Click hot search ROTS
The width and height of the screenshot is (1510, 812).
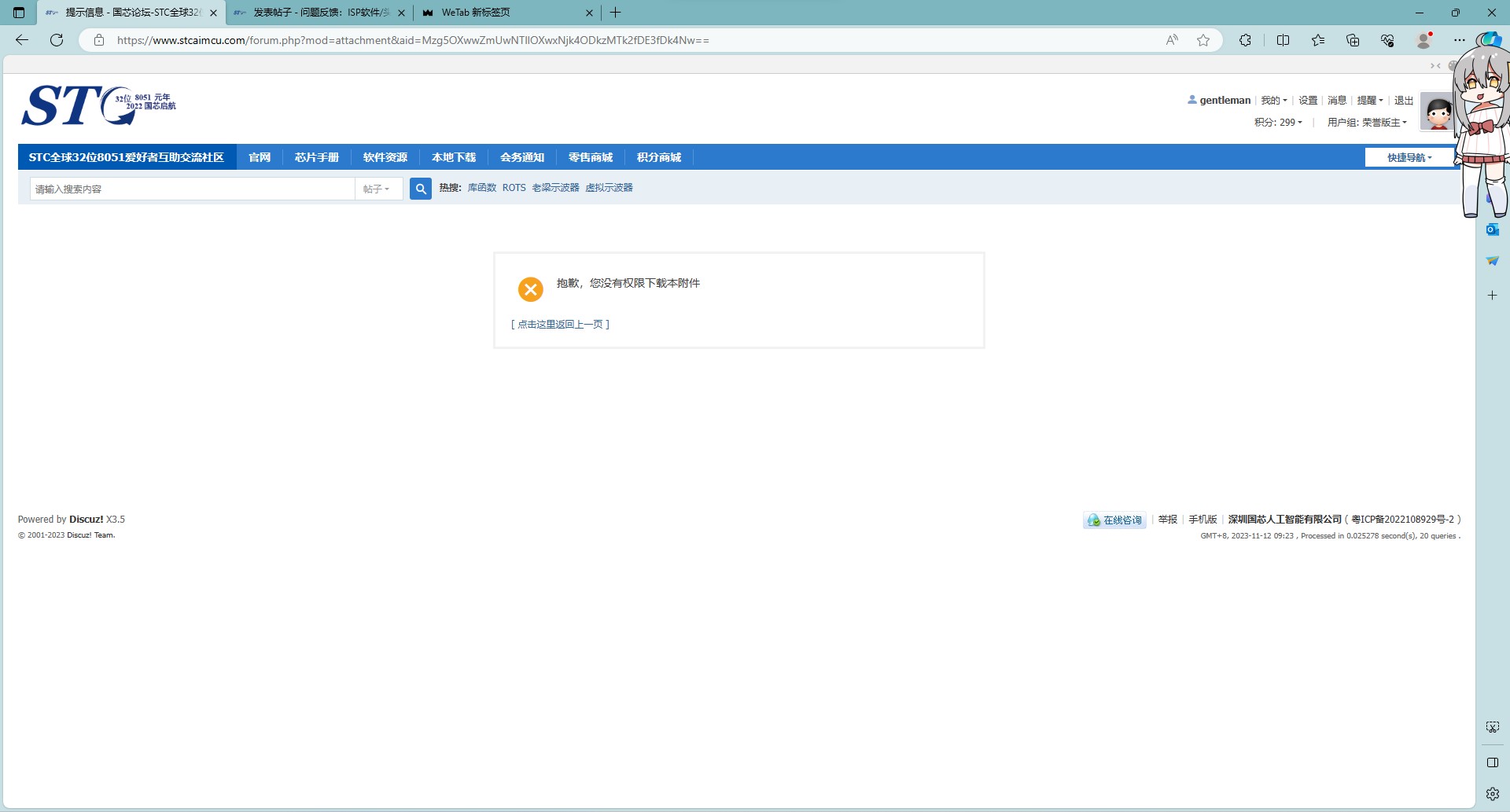point(514,188)
